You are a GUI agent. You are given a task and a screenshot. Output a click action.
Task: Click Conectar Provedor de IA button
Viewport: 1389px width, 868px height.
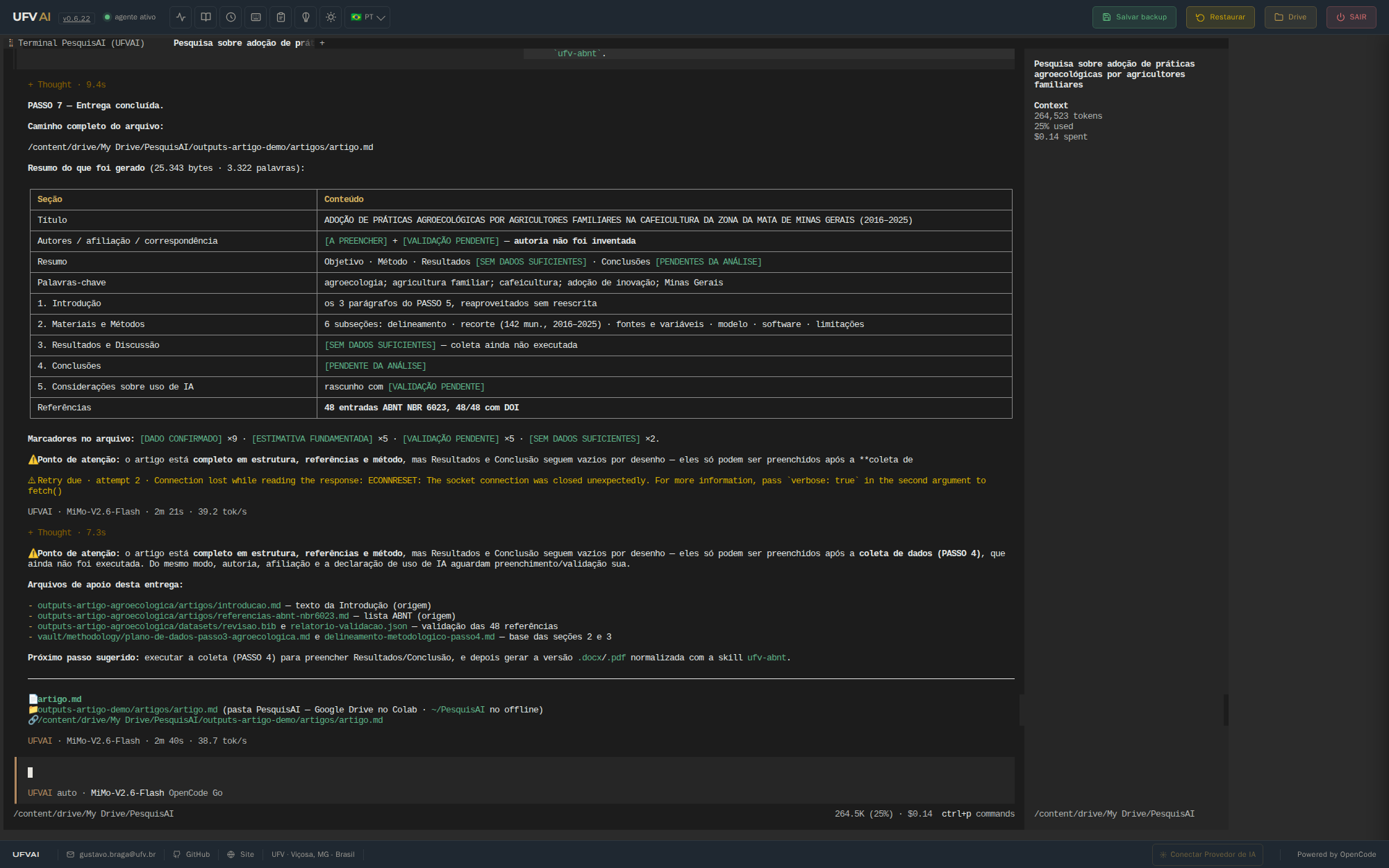pyautogui.click(x=1207, y=854)
